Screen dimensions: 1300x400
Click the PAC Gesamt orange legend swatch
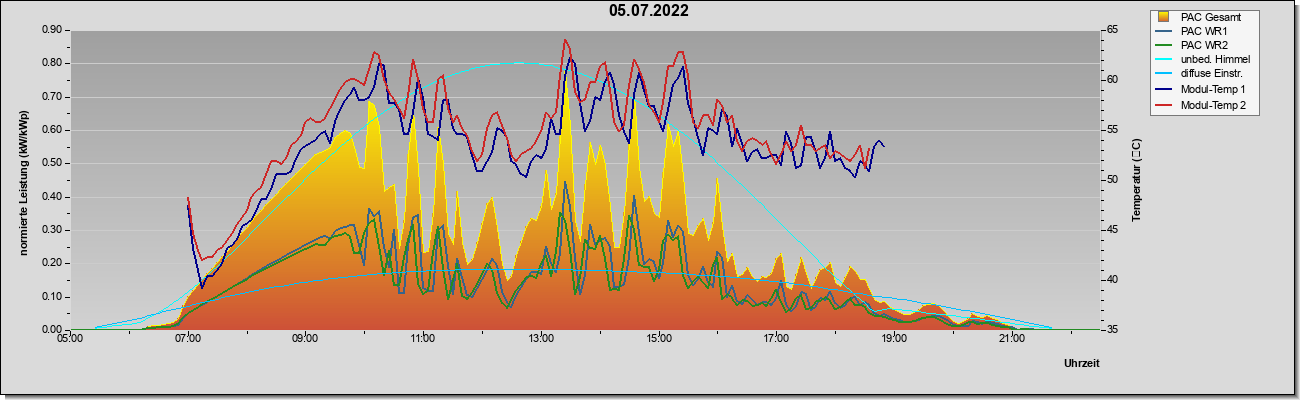[1164, 17]
